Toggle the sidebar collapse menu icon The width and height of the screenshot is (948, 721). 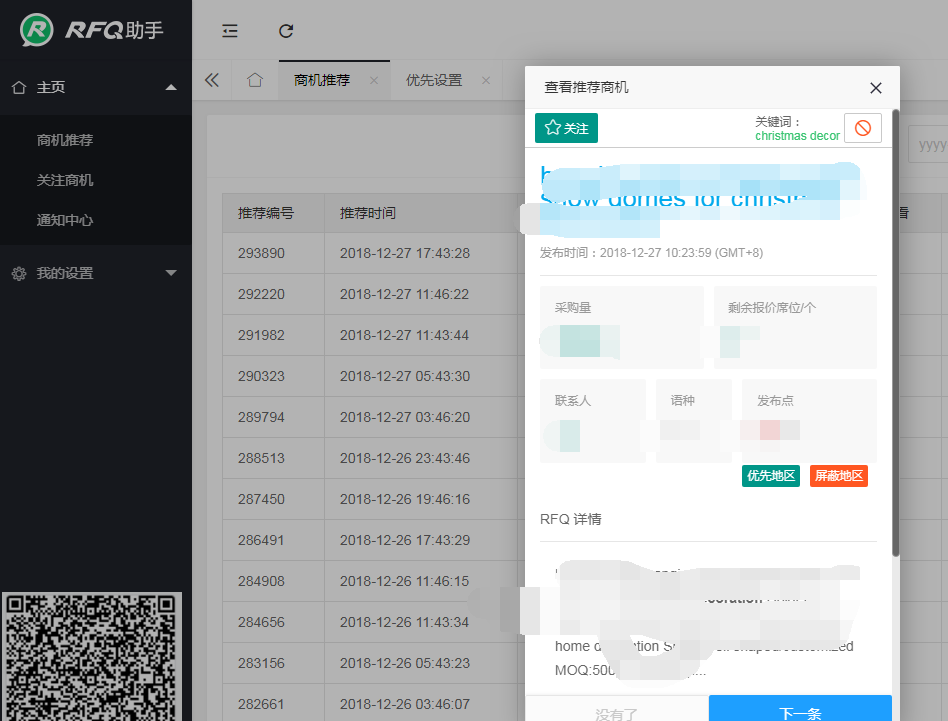(x=230, y=31)
